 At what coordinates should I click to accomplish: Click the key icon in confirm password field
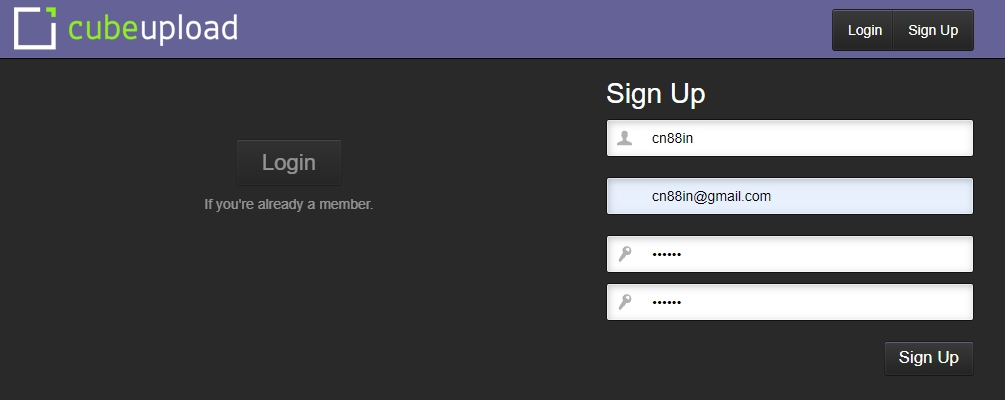[x=625, y=302]
